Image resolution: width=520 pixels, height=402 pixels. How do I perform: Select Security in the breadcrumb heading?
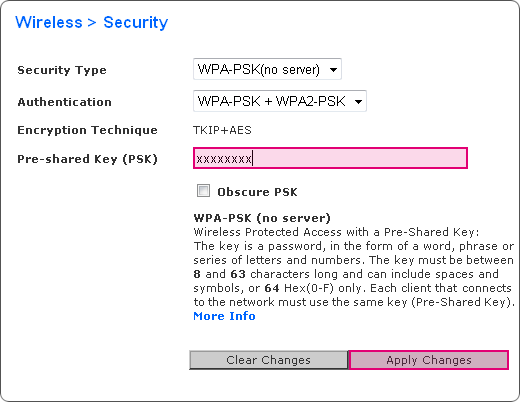(x=136, y=23)
